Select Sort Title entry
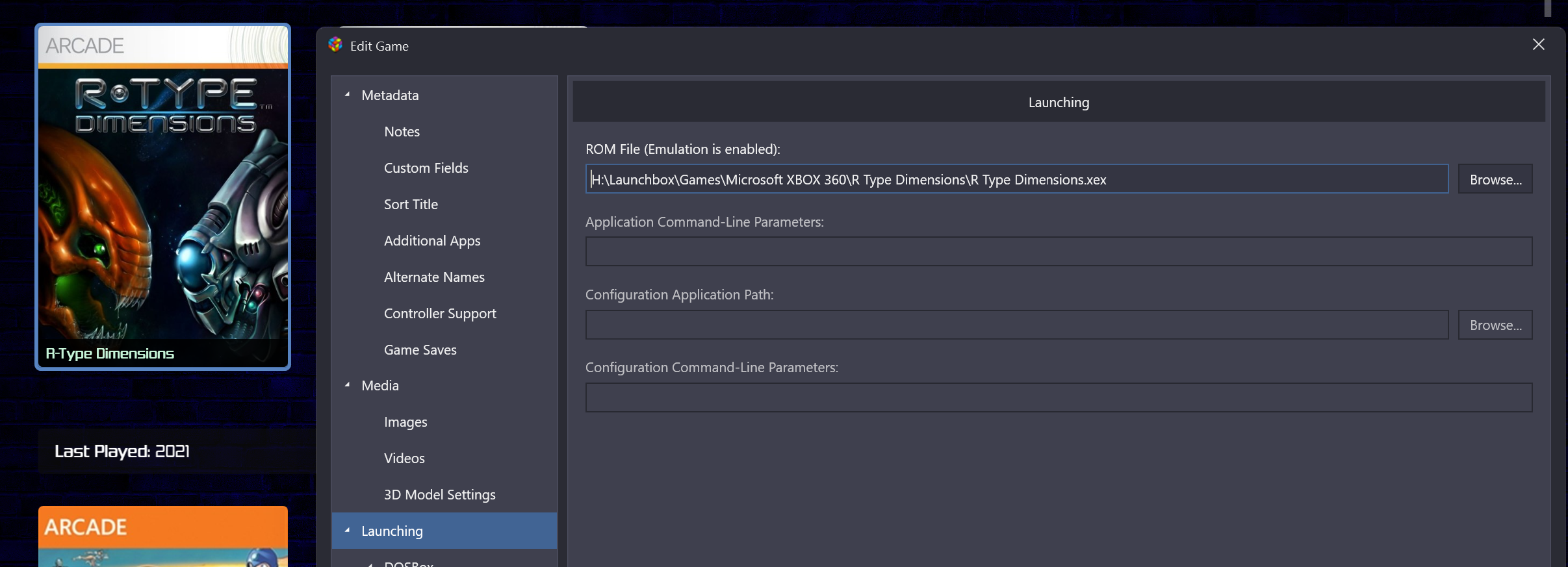The image size is (1568, 567). [411, 204]
